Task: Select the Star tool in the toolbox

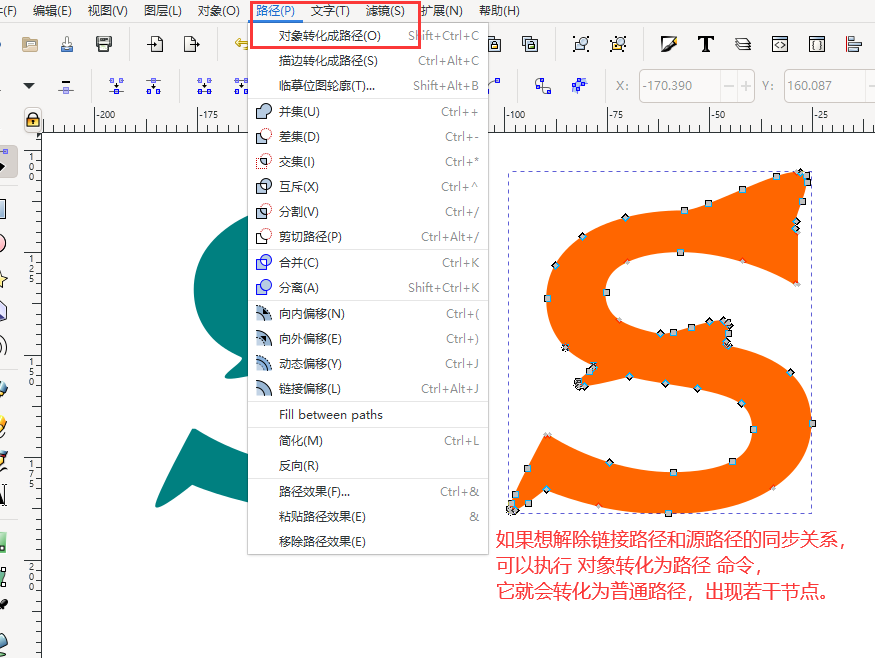Action: pyautogui.click(x=3, y=278)
